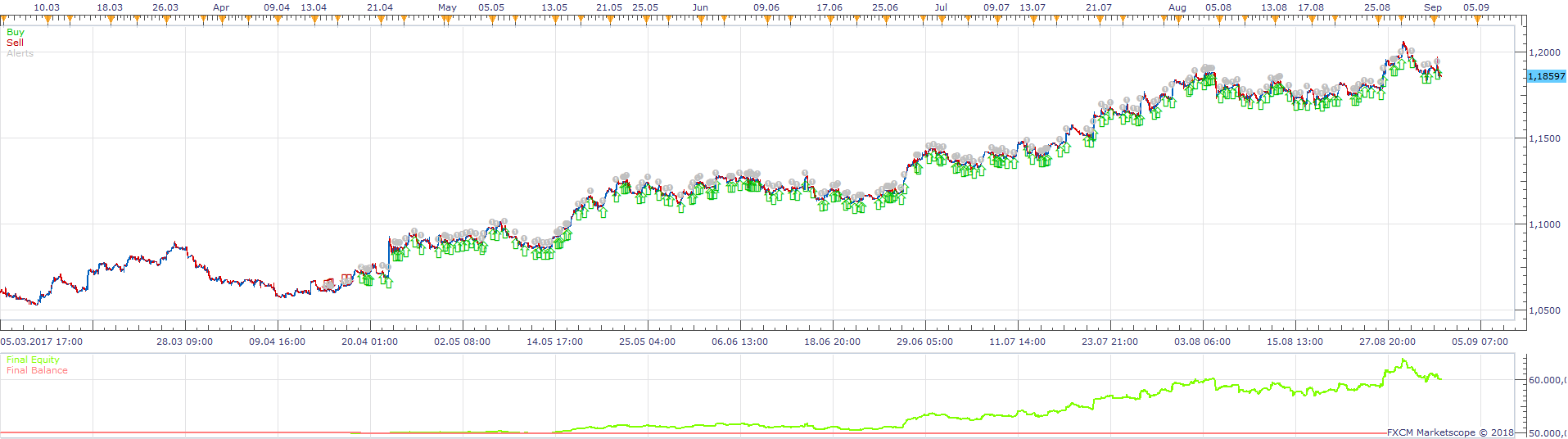Screen dimensions: 1568x439
Task: Click the 25.06 date on top axis
Action: pyautogui.click(x=885, y=7)
